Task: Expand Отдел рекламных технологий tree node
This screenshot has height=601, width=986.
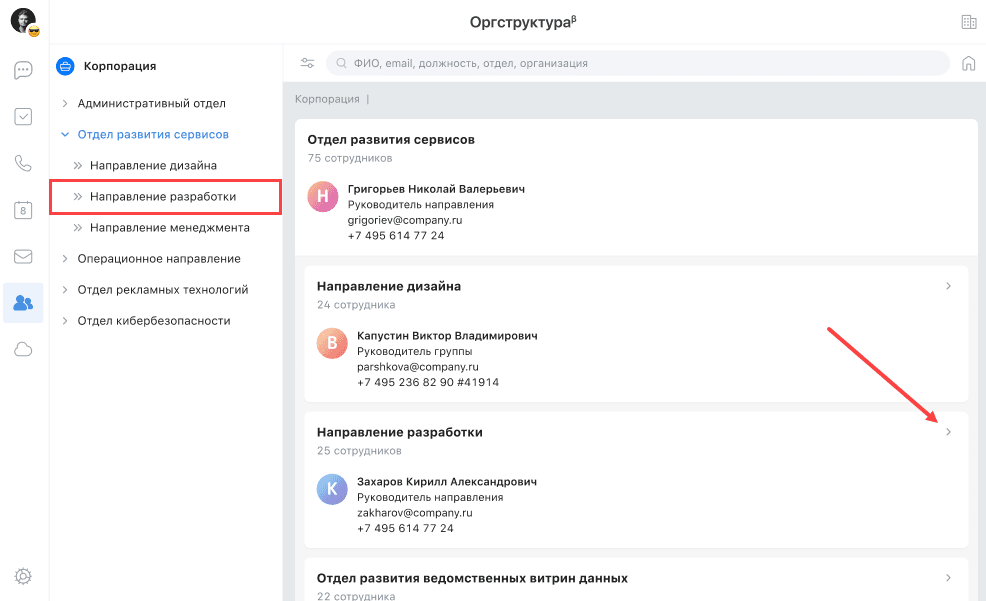Action: click(x=65, y=290)
